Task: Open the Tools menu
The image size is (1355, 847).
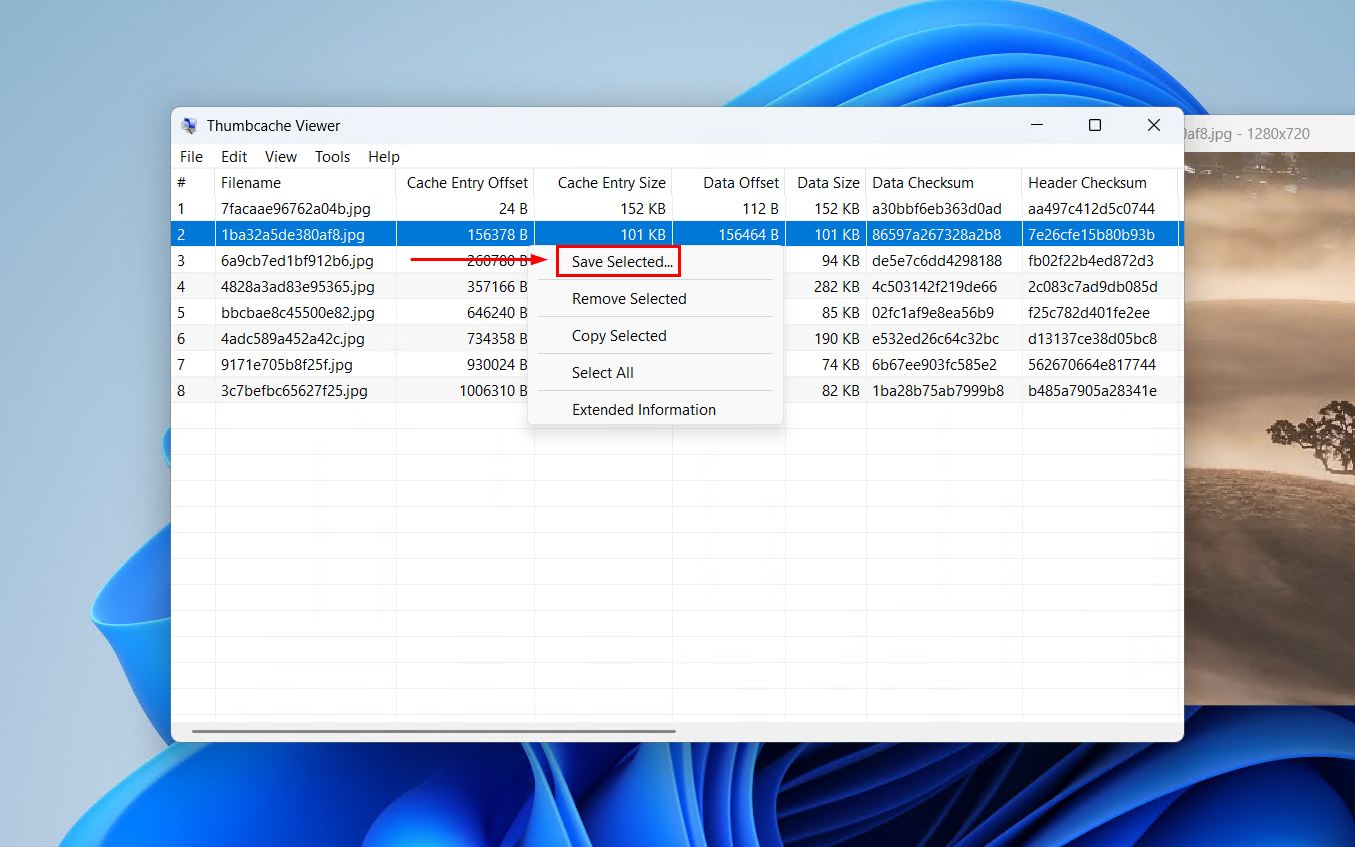Action: [x=332, y=157]
